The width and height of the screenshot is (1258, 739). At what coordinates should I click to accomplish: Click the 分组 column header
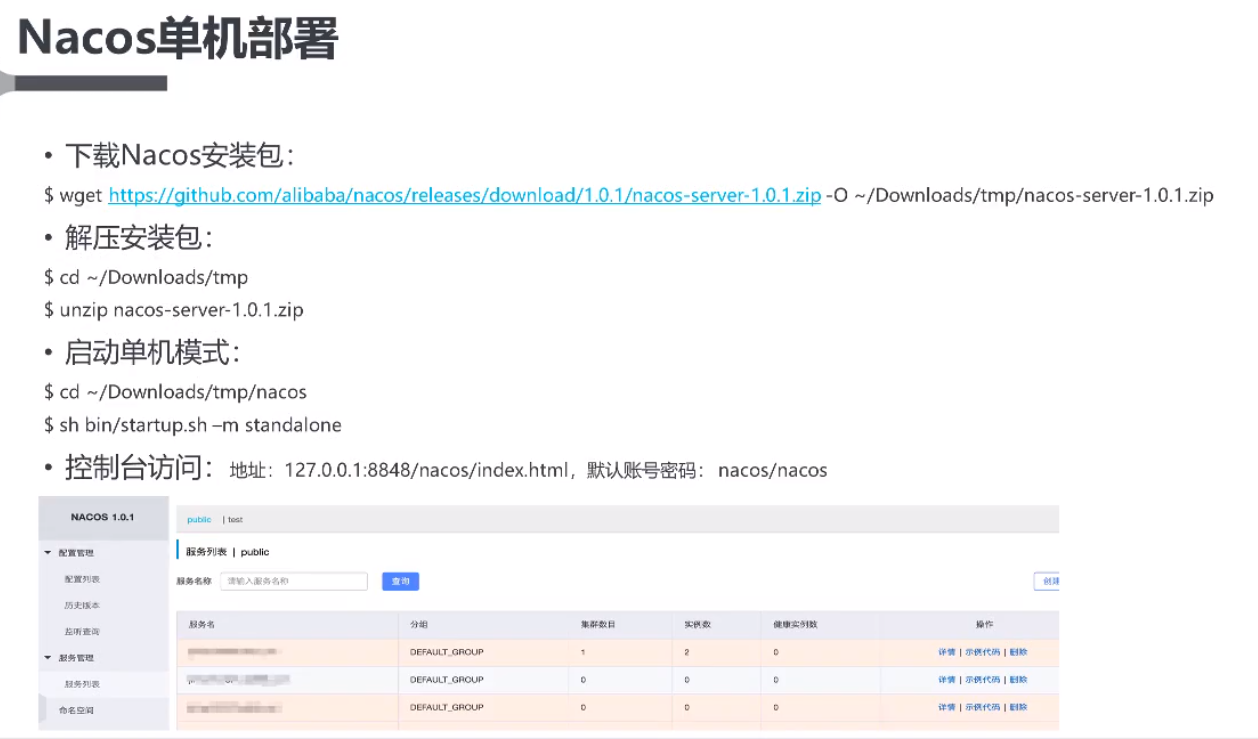[x=419, y=624]
